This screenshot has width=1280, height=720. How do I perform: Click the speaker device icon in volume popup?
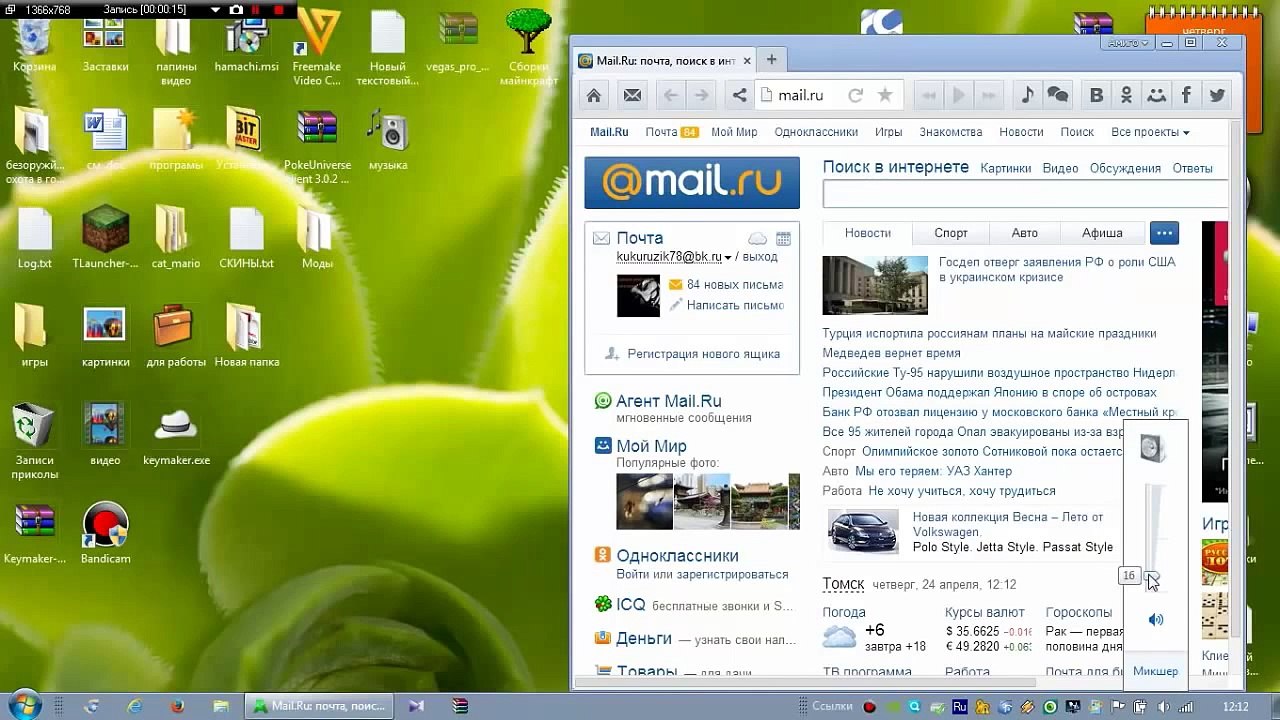1153,448
